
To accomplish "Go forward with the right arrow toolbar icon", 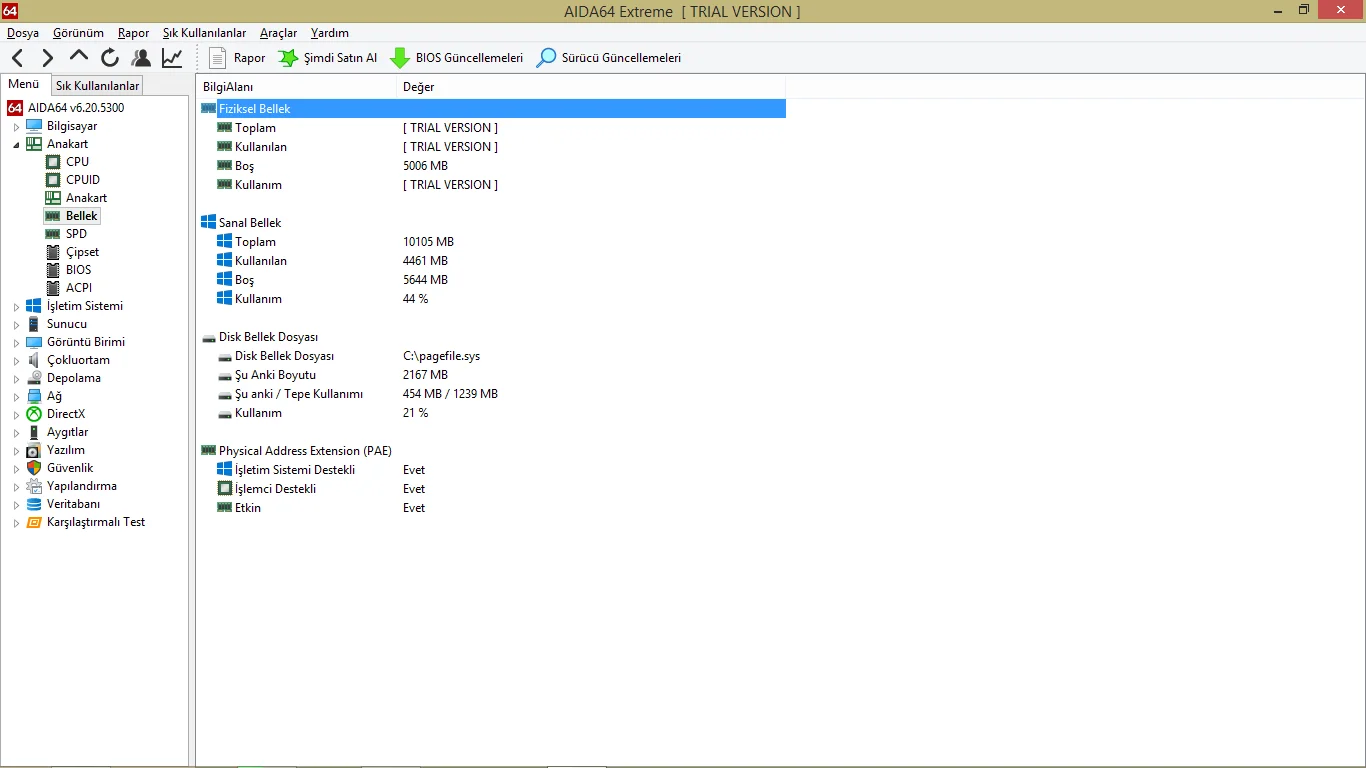I will (x=48, y=58).
